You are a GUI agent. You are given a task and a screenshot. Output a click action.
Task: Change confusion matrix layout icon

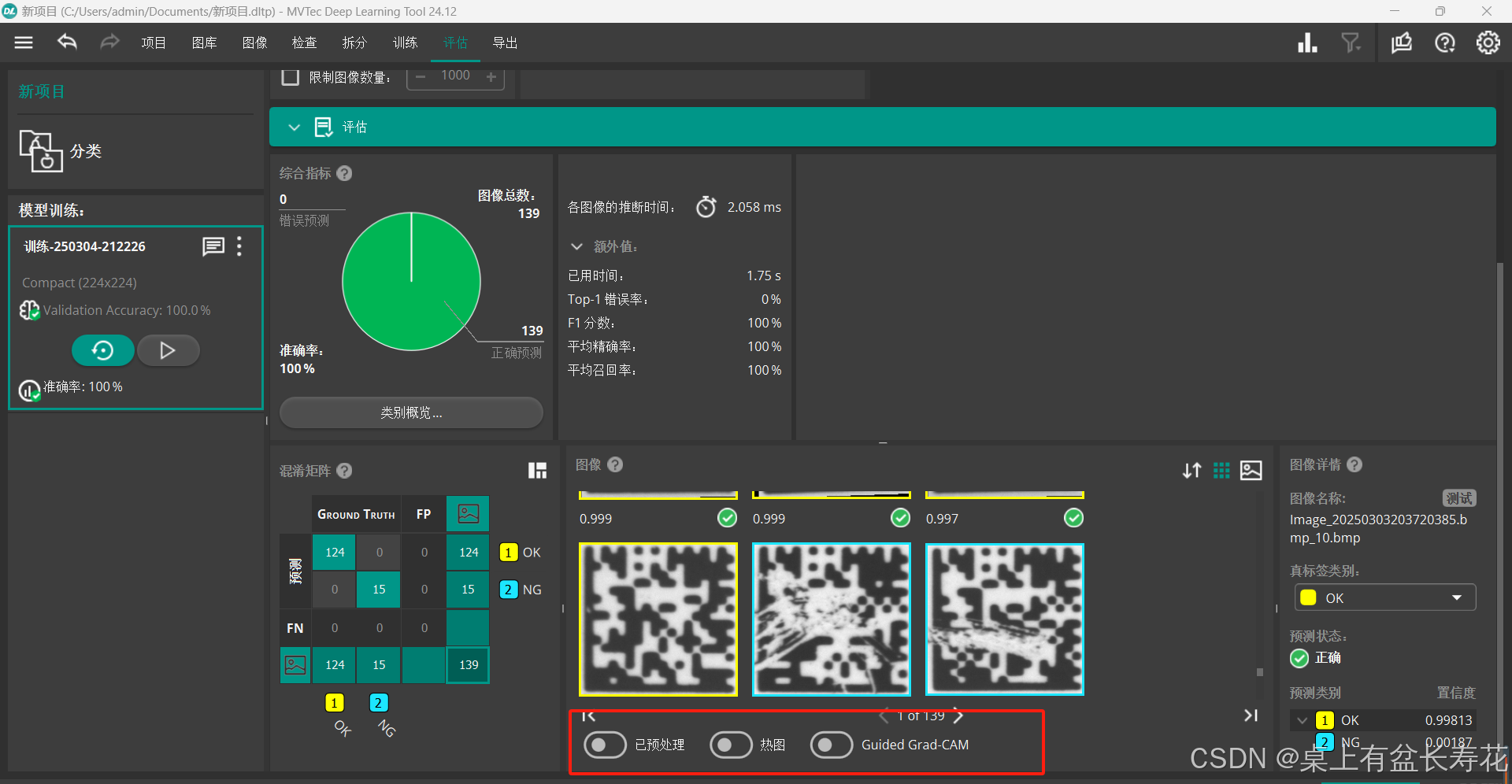click(537, 471)
